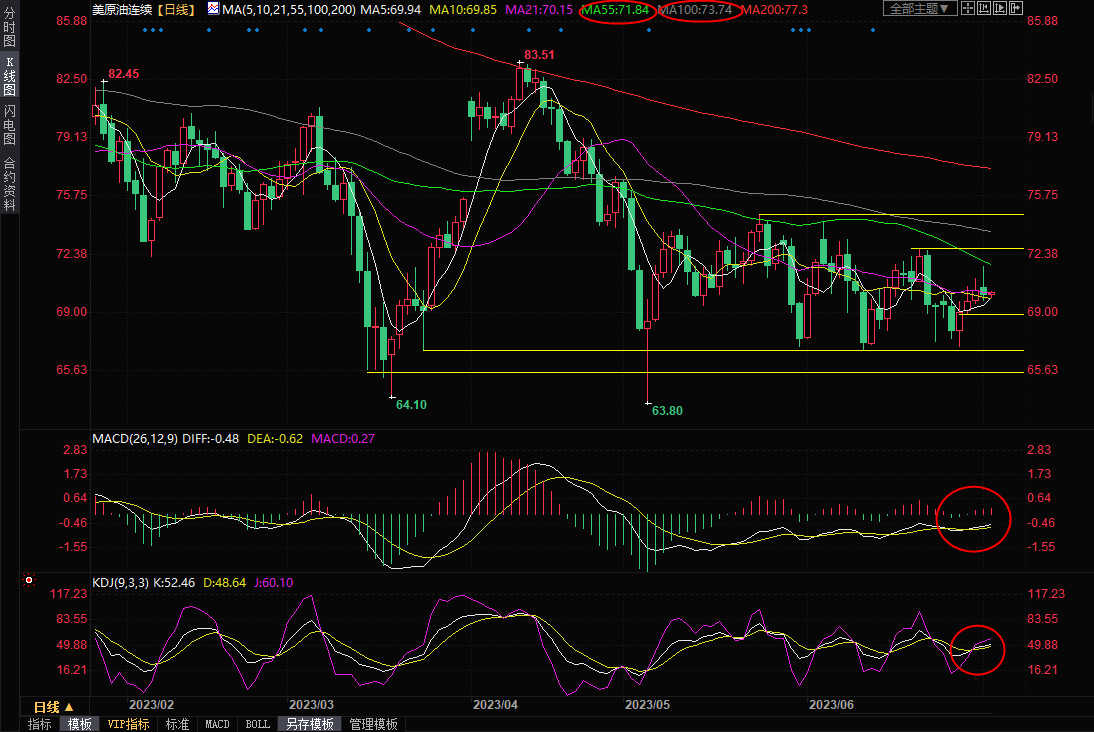The image size is (1094, 732).
Task: Click the 2023/05 date on the time axis
Action: pos(647,705)
